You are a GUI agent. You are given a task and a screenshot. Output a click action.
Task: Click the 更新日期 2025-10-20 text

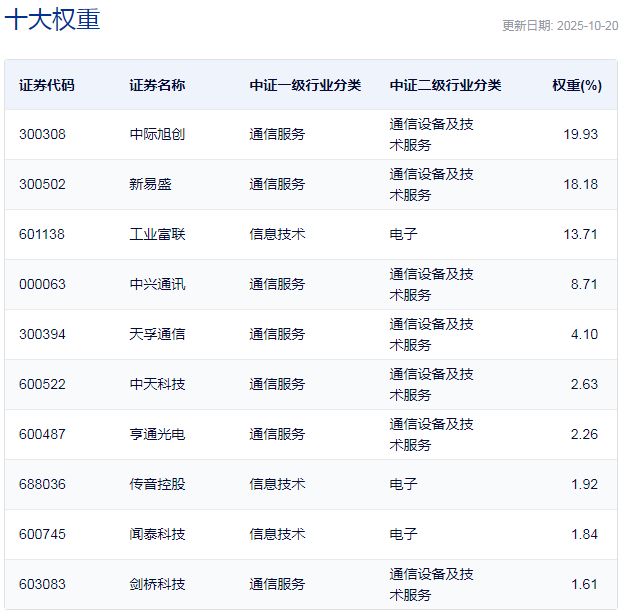coord(558,26)
